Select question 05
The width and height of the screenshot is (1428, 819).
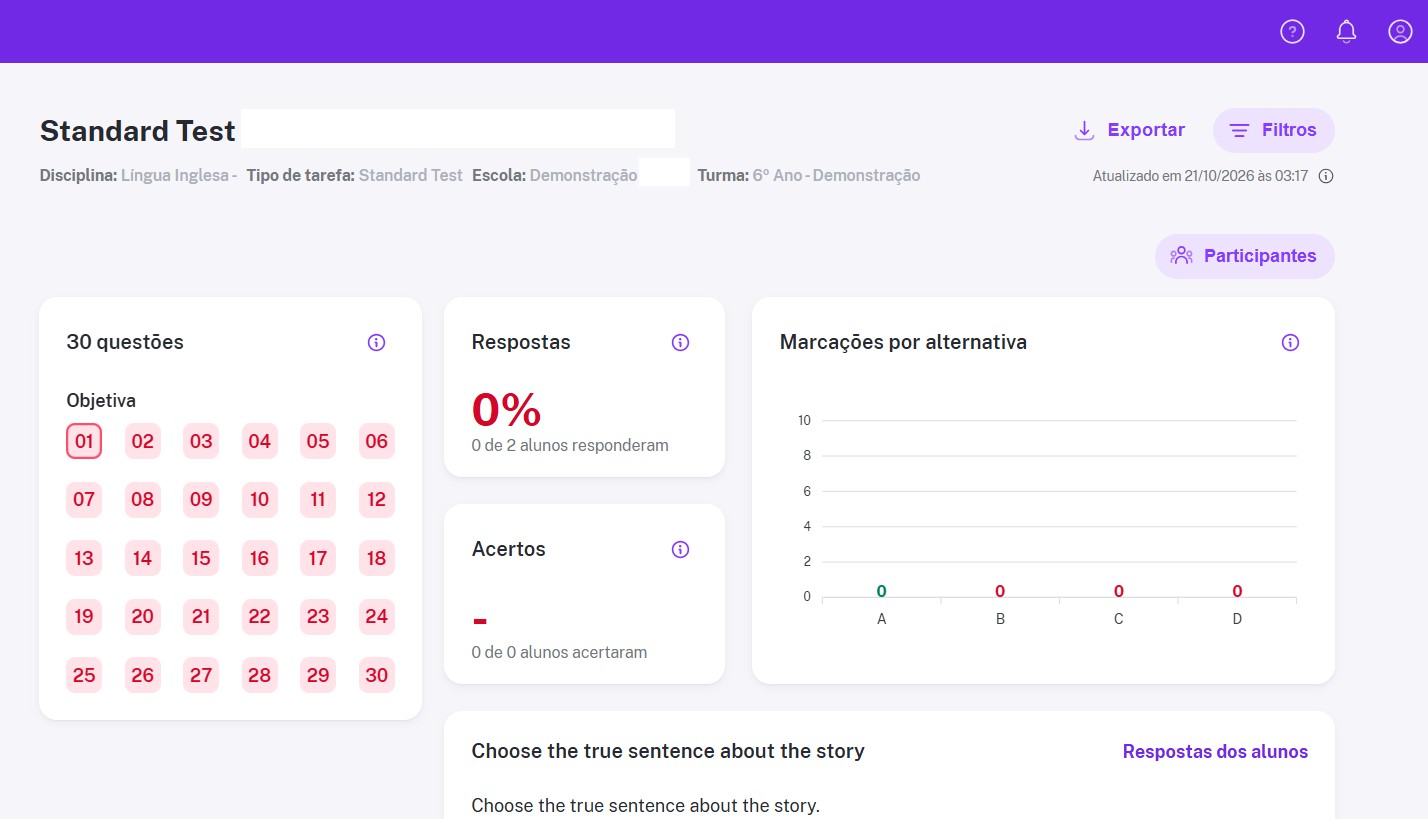pyautogui.click(x=318, y=441)
